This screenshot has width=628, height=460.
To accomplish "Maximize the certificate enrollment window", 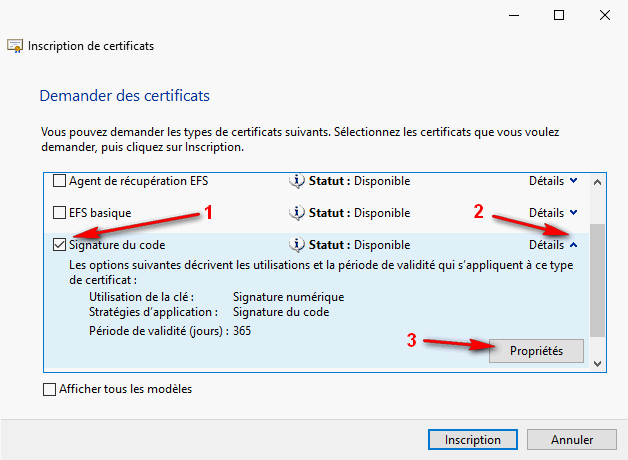I will pos(559,15).
